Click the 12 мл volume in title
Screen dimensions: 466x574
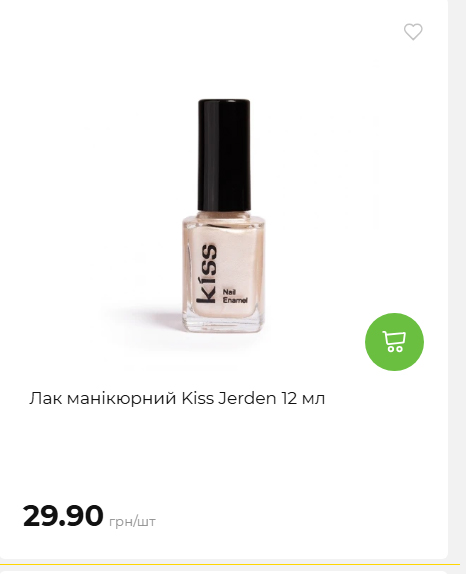pyautogui.click(x=303, y=399)
